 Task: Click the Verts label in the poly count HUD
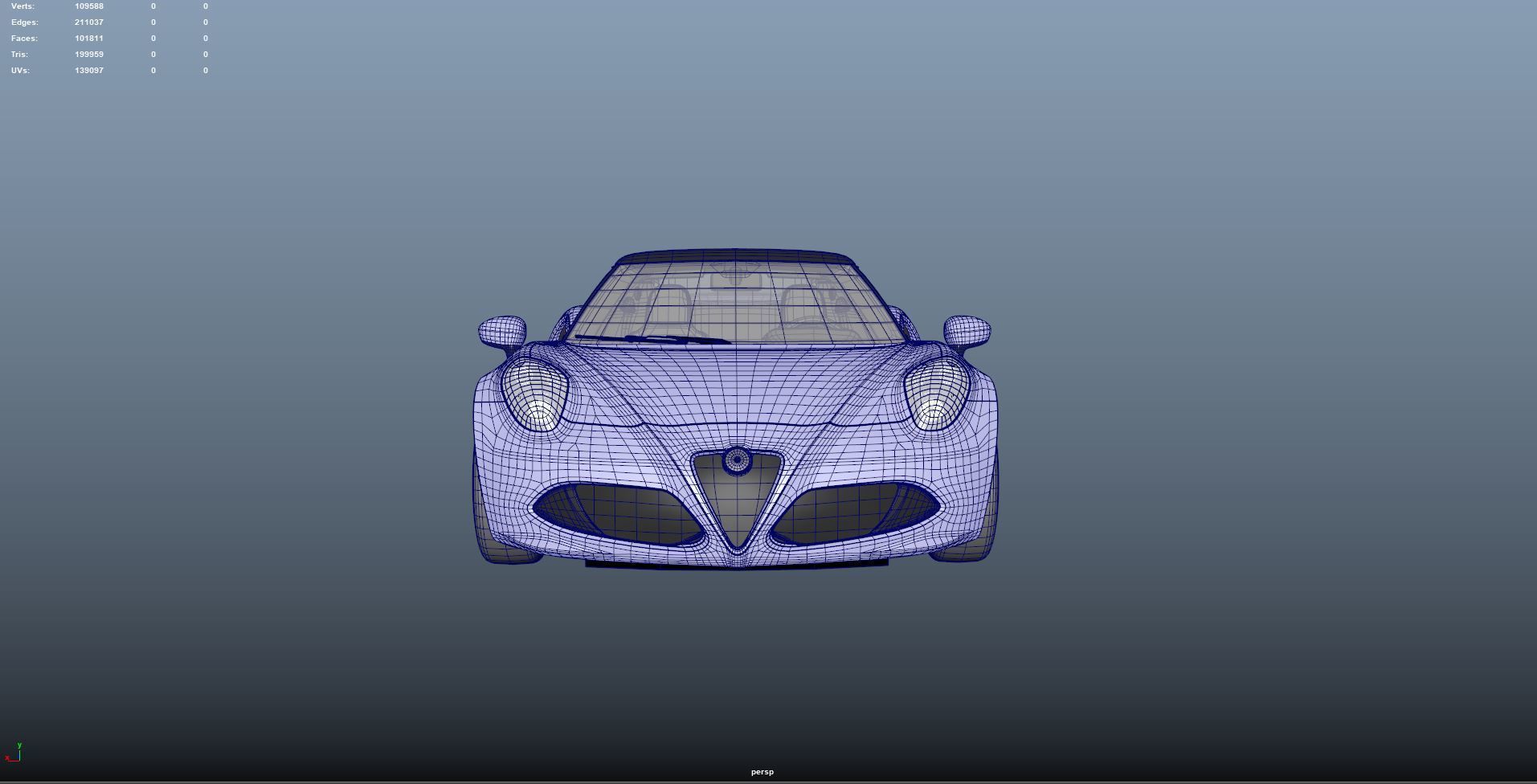pyautogui.click(x=22, y=6)
